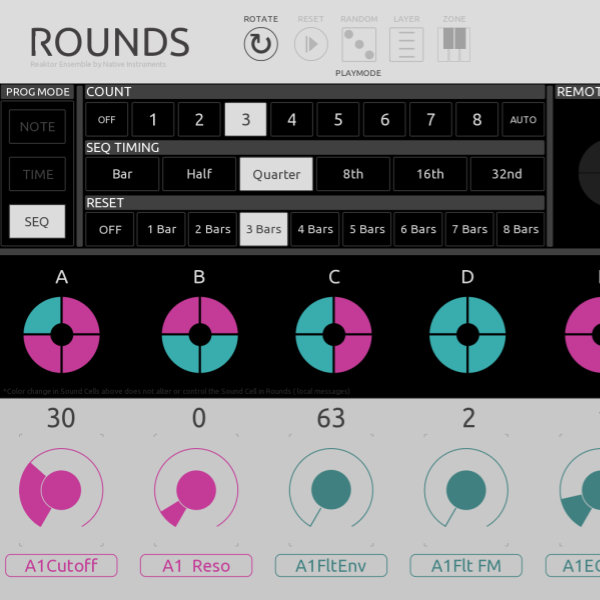Screen dimensions: 600x600
Task: Click the Rotate circular arrow icon
Action: point(261,44)
